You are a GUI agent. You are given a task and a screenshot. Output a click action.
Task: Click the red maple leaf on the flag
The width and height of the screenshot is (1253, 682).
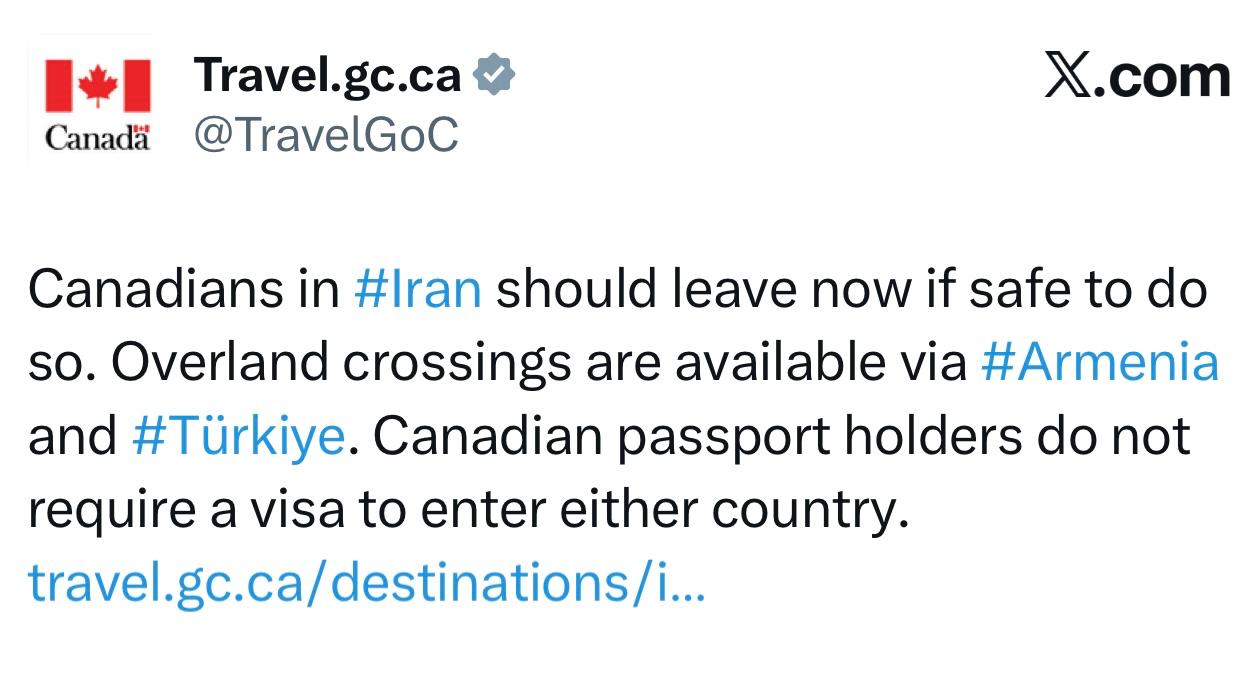(98, 85)
